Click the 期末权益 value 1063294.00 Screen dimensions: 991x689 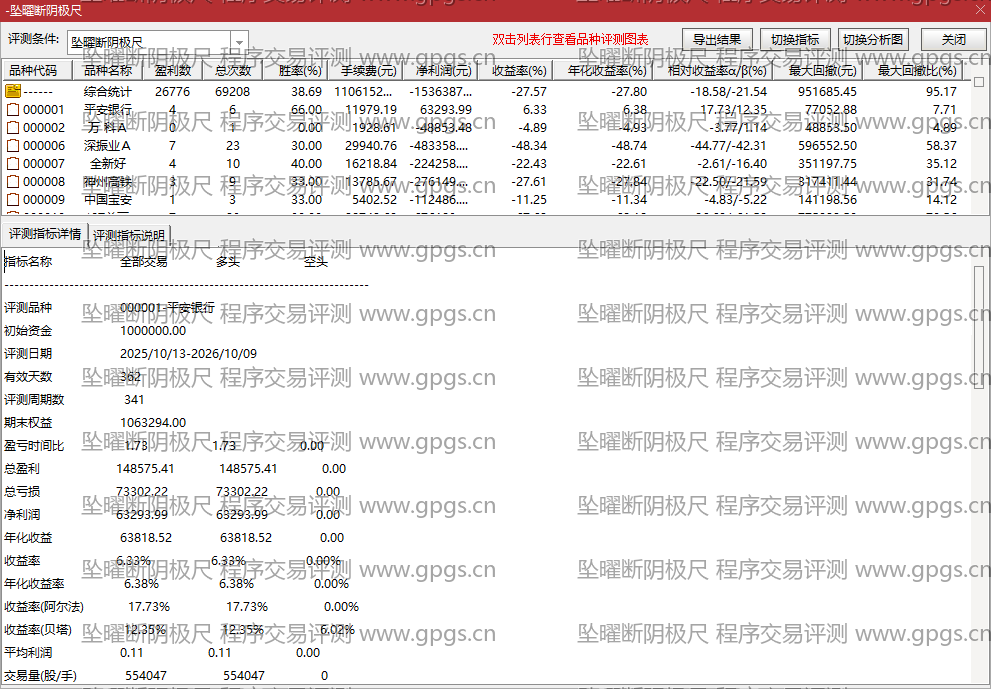pyautogui.click(x=153, y=423)
